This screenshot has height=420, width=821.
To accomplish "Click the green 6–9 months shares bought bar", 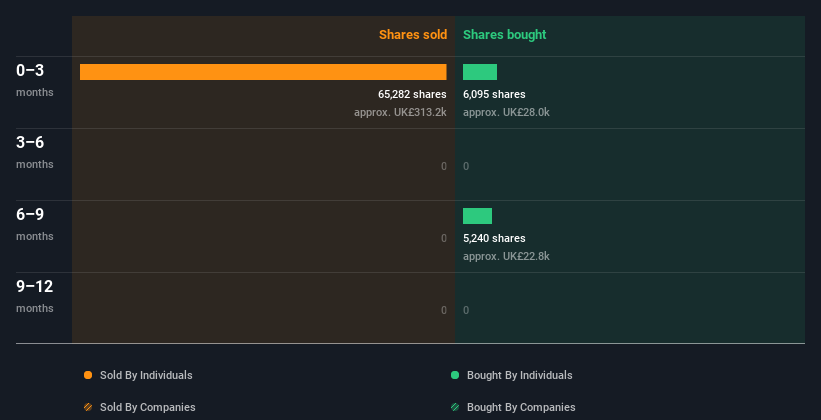I will click(x=477, y=216).
